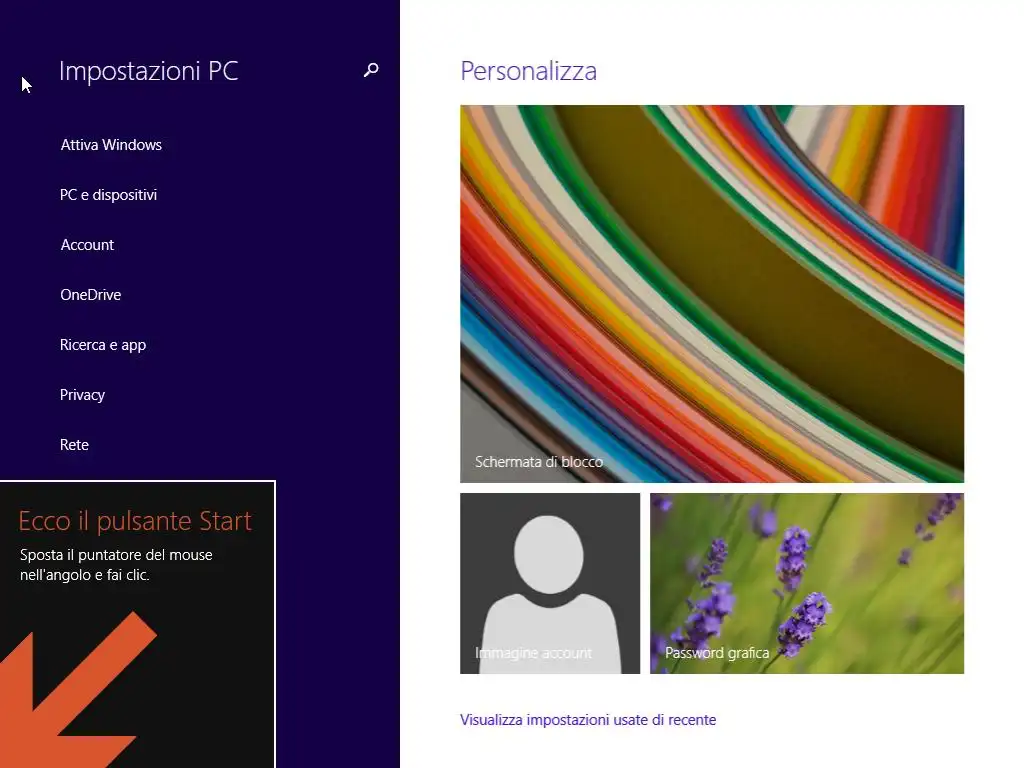Image resolution: width=1024 pixels, height=768 pixels.
Task: Click the Impostazioni PC heading
Action: 149,71
